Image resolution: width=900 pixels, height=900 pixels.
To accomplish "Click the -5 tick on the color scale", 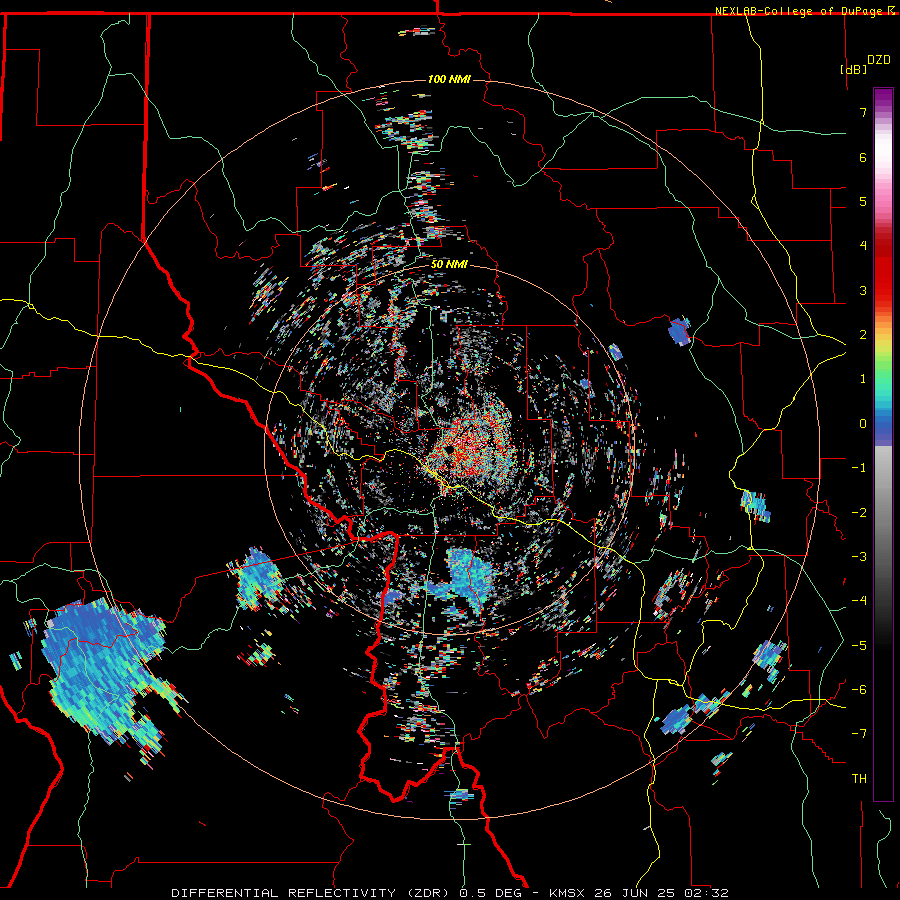I will (x=859, y=645).
